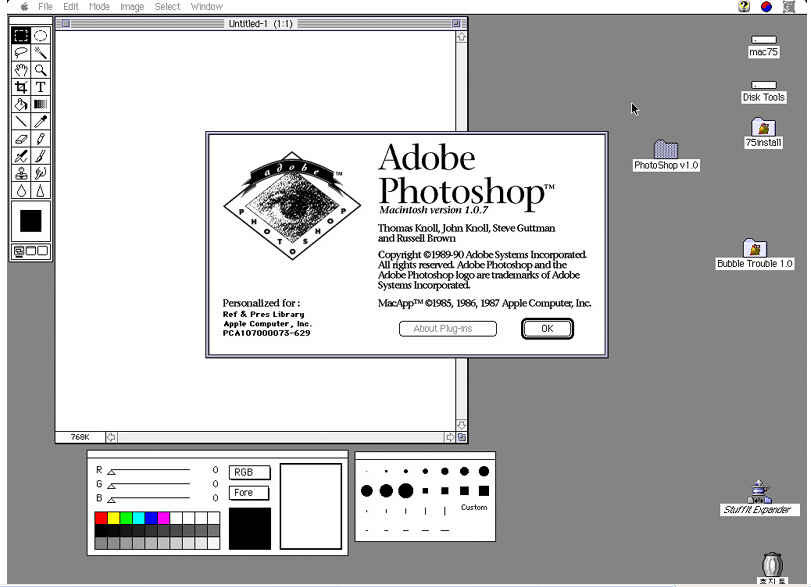Open the Fore color target popup

(249, 492)
